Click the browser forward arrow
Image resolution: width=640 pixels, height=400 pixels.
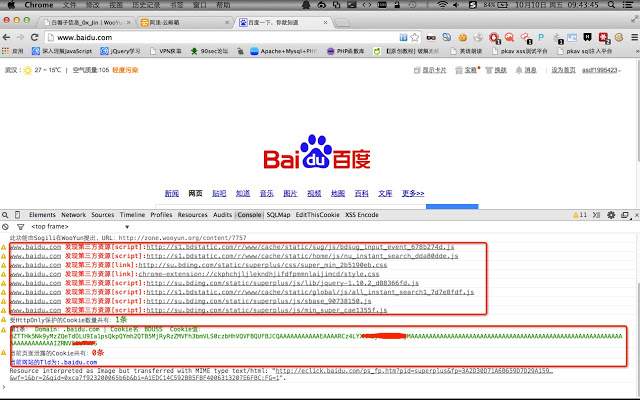(20, 37)
